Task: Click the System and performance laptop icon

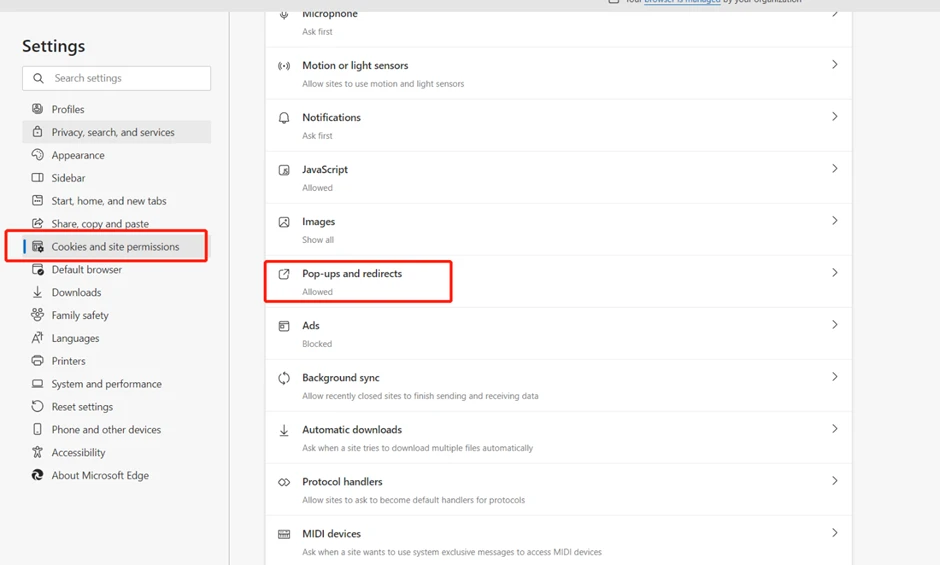Action: [x=37, y=383]
